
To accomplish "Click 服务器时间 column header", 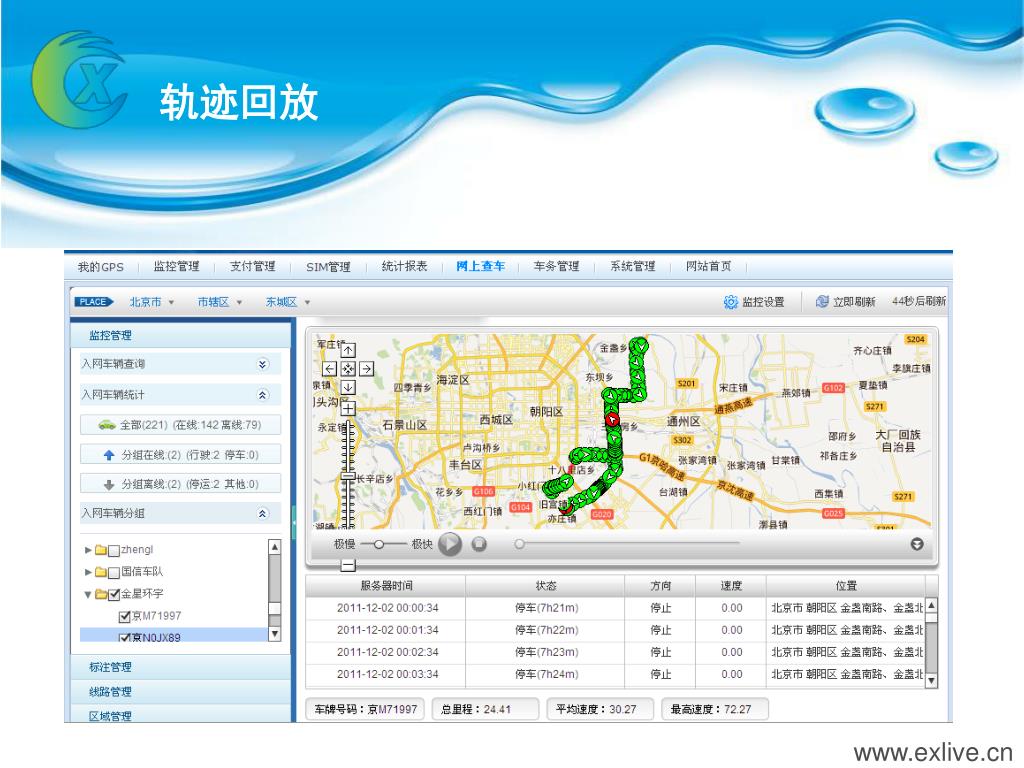I will [386, 586].
